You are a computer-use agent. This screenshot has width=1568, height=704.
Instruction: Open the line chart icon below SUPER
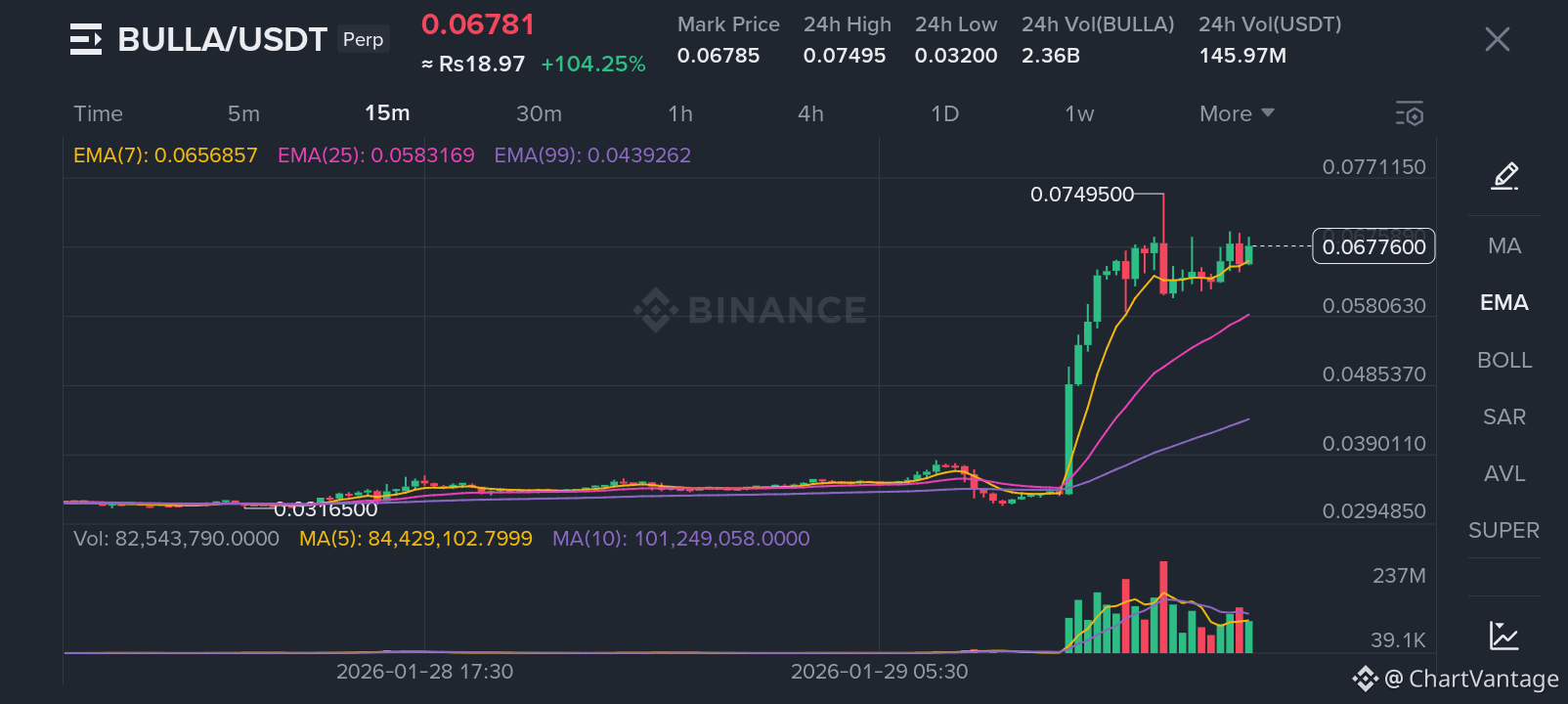tap(1504, 636)
